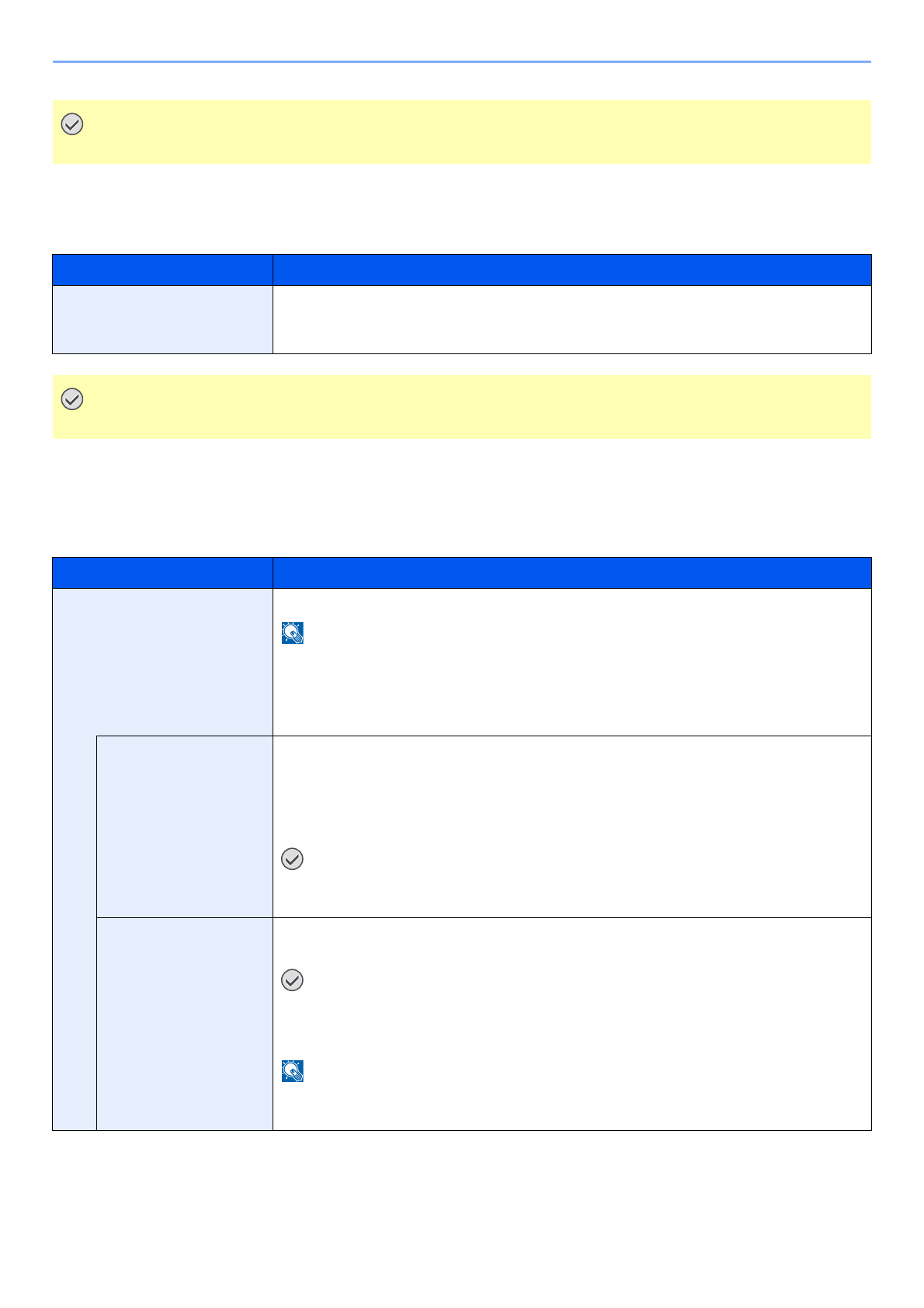Viewport: 924px width, 1308px height.
Task: Click the second table's wide blue header cell
Action: (571, 572)
